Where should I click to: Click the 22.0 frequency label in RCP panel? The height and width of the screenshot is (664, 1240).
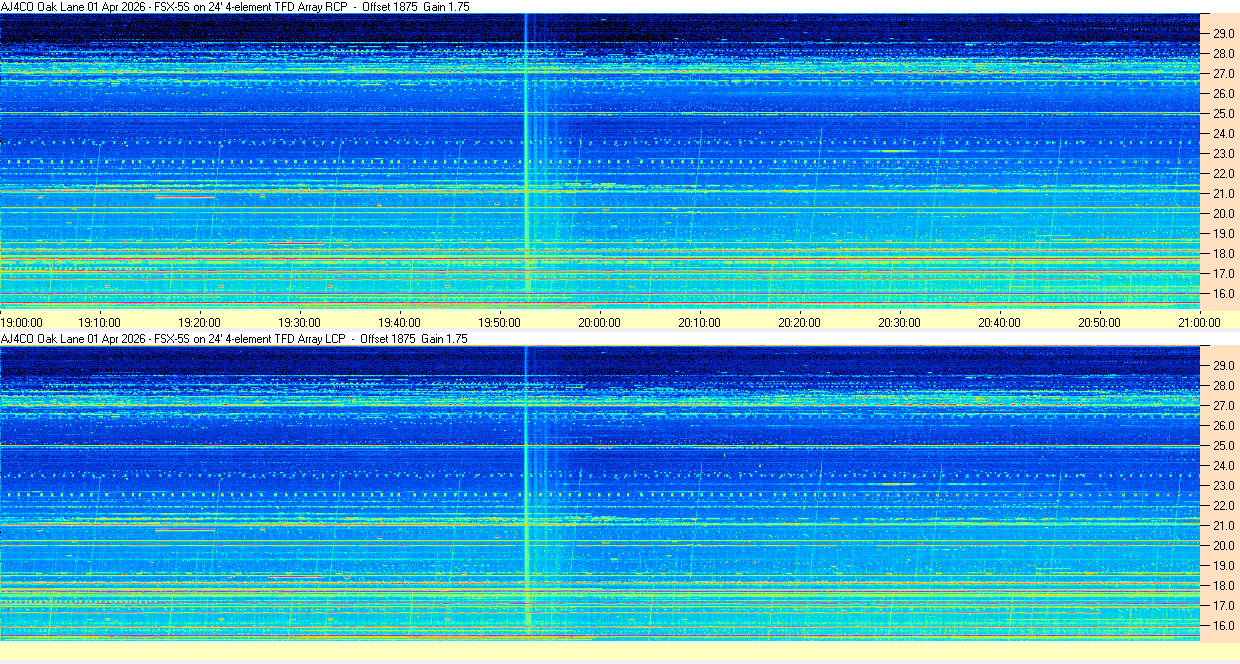(x=1223, y=174)
